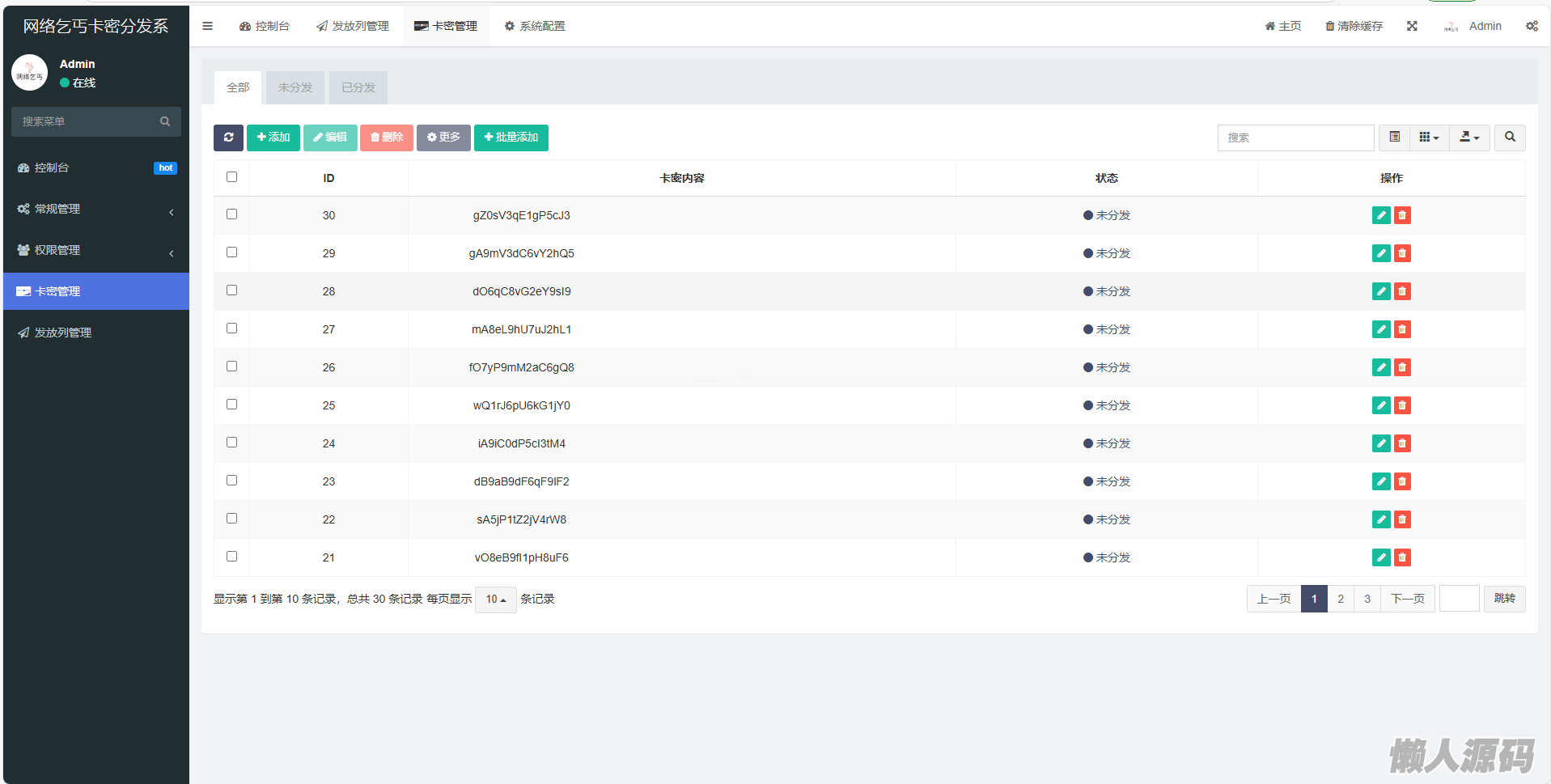This screenshot has height=784, width=1551.
Task: Click the red delete icon for row 27
Action: pyautogui.click(x=1402, y=329)
